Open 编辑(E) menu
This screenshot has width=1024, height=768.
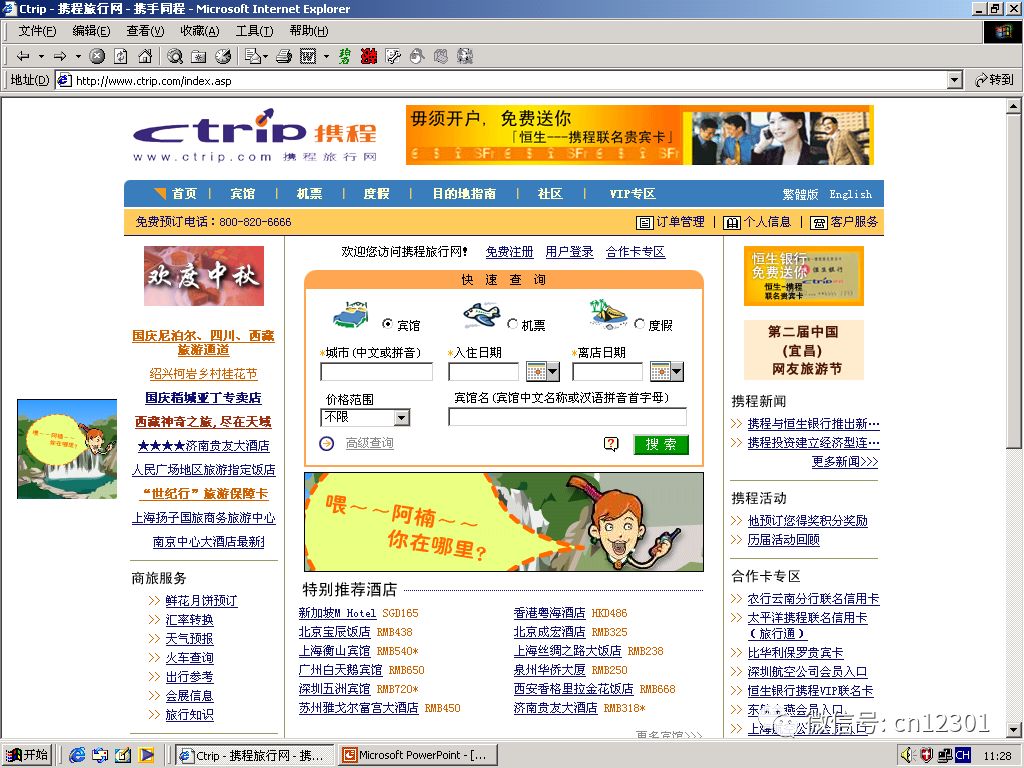click(x=91, y=31)
